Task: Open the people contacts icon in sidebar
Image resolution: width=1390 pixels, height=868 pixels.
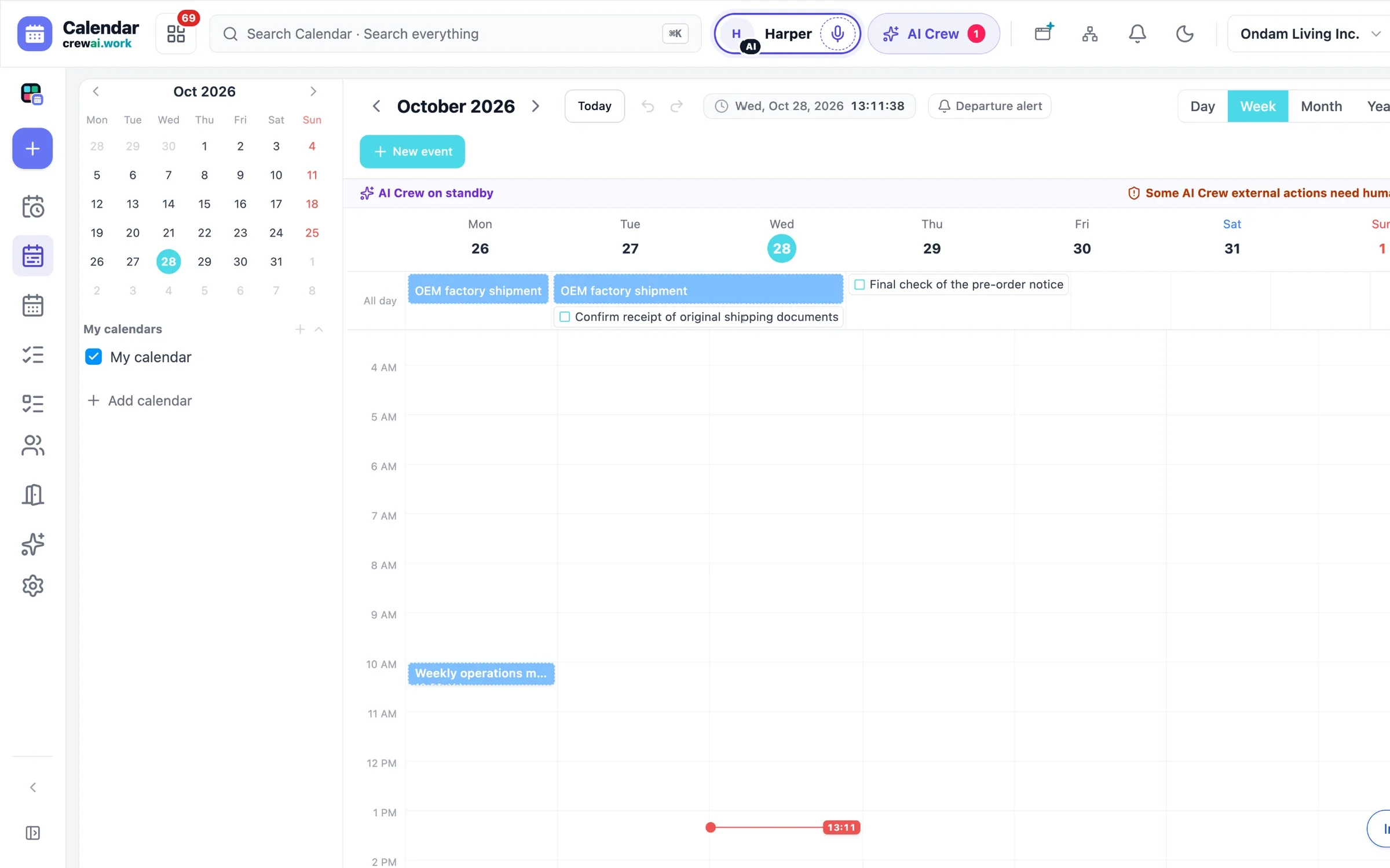Action: point(32,445)
